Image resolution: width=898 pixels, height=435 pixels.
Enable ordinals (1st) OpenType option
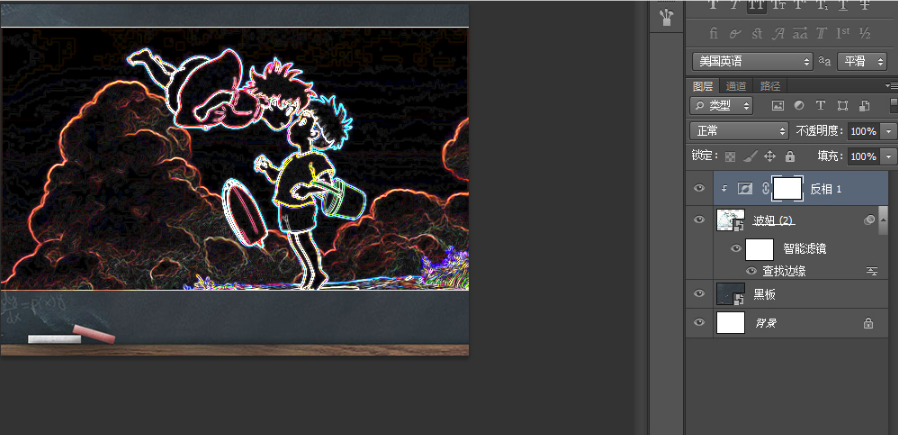(842, 33)
